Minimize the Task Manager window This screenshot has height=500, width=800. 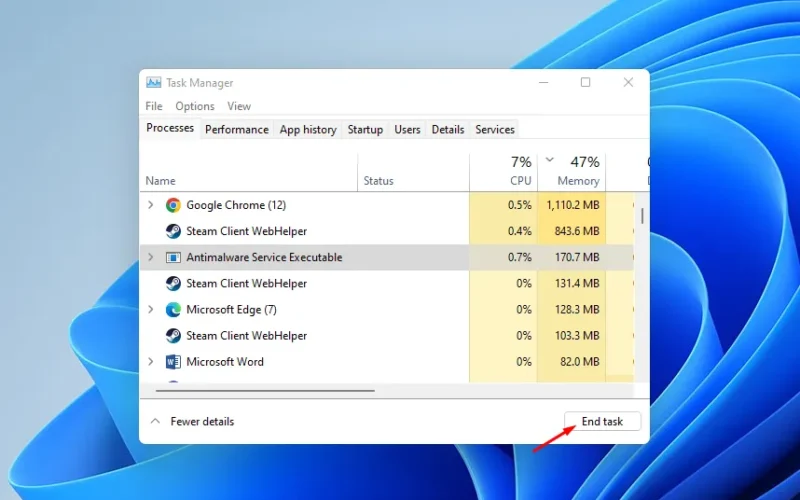click(x=543, y=82)
